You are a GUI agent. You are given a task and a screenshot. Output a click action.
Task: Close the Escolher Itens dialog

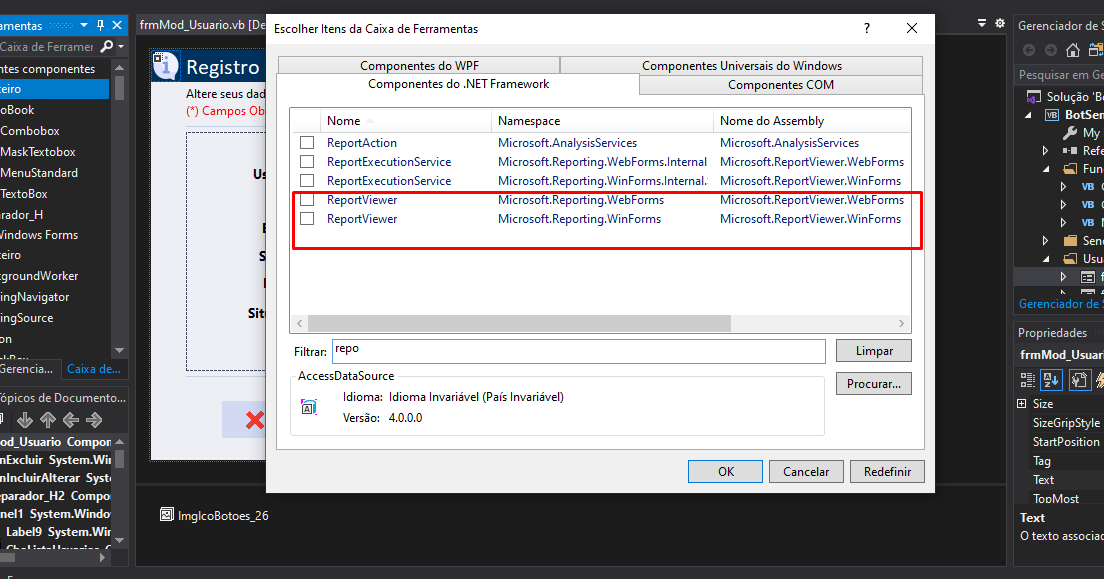point(912,28)
